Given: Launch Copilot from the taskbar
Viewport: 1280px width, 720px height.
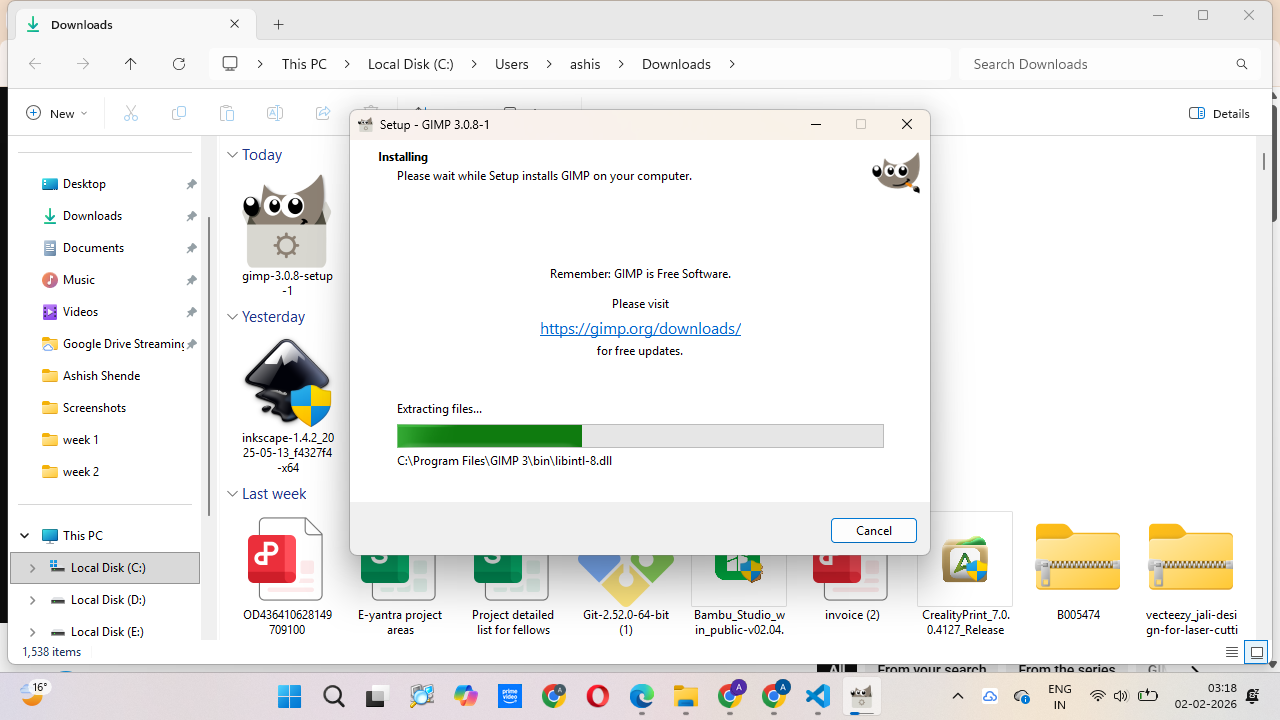Looking at the screenshot, I should point(466,696).
